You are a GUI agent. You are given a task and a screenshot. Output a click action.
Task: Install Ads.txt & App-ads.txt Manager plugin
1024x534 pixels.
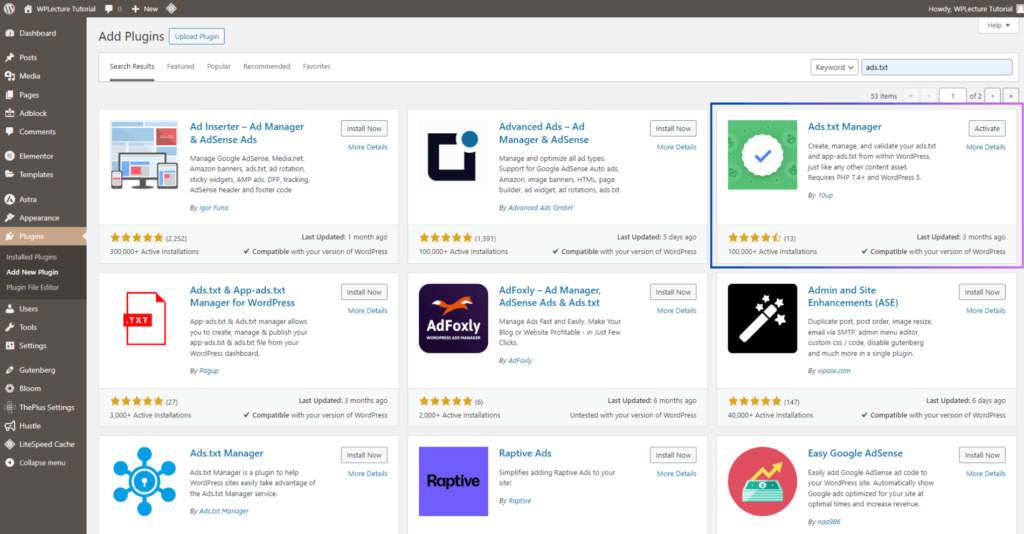(364, 292)
